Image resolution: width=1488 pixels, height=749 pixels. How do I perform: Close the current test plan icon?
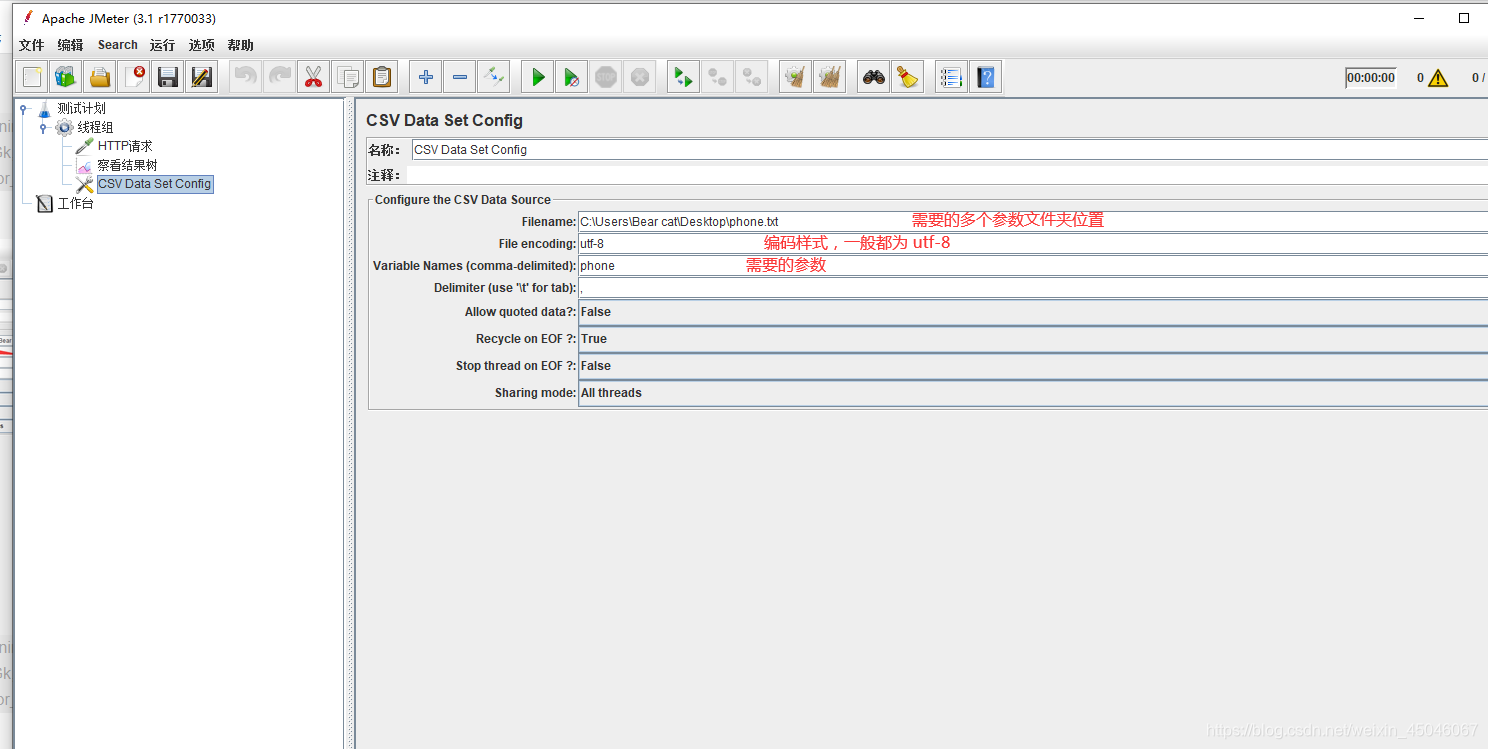tap(134, 77)
